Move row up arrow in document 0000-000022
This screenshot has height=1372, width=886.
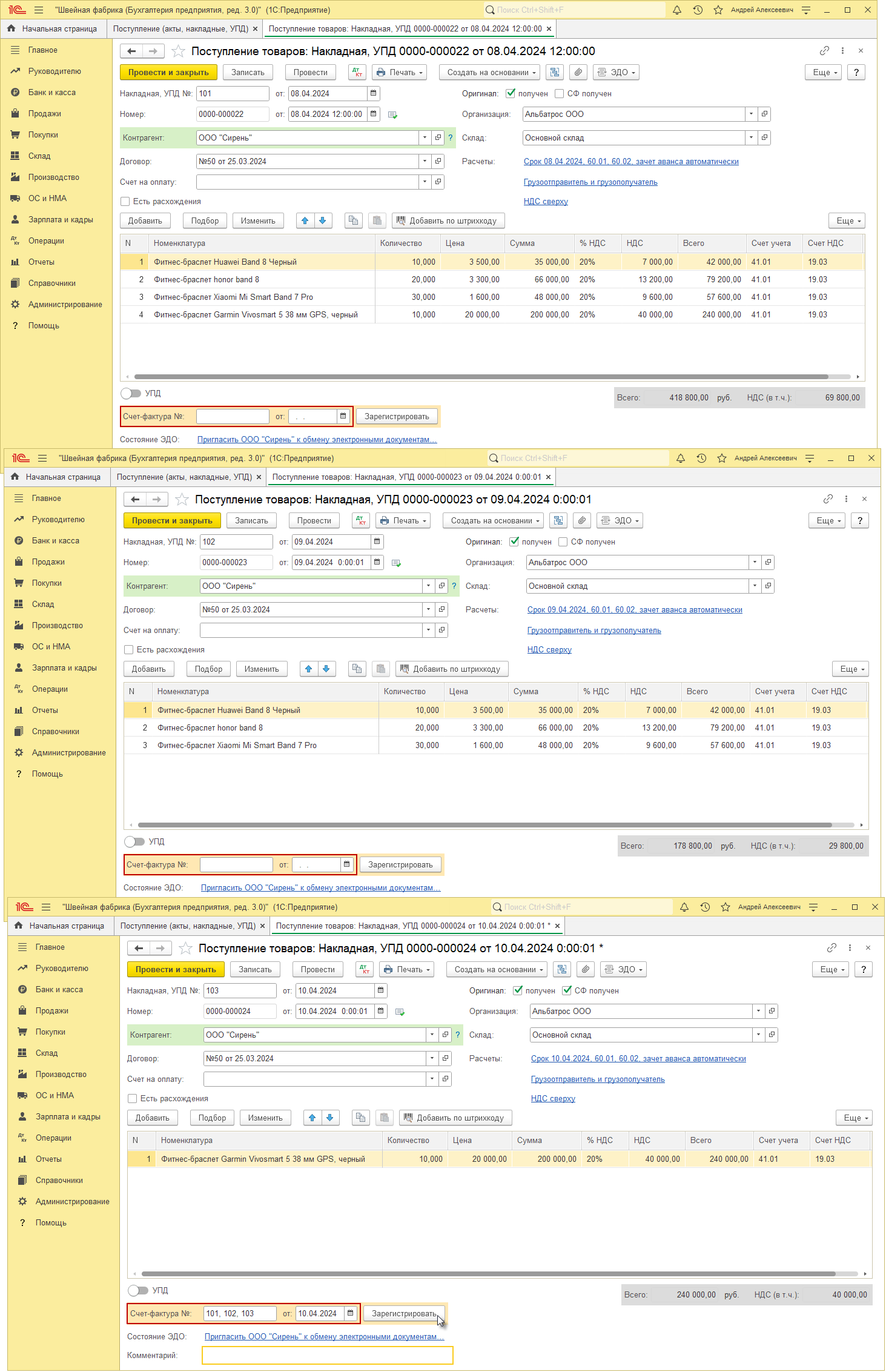305,220
